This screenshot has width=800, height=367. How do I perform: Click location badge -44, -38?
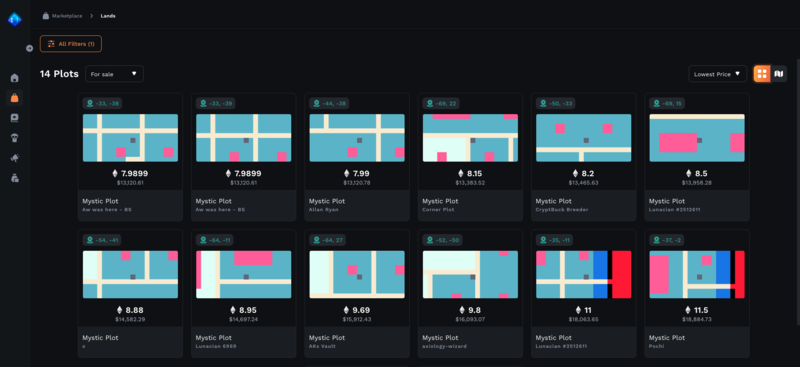[x=329, y=104]
